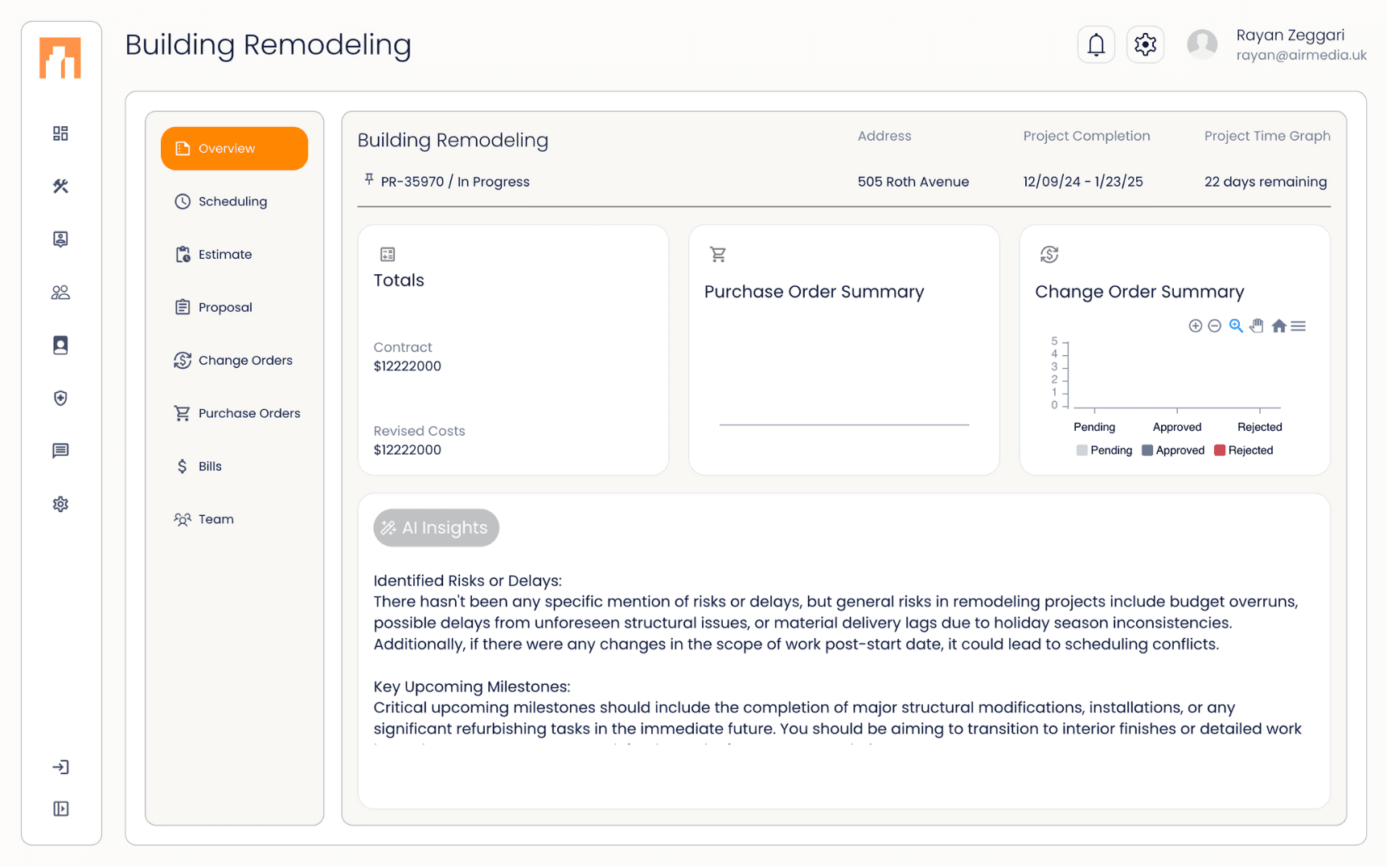The width and height of the screenshot is (1387, 868).
Task: Open the Scheduling tab
Action: click(234, 202)
